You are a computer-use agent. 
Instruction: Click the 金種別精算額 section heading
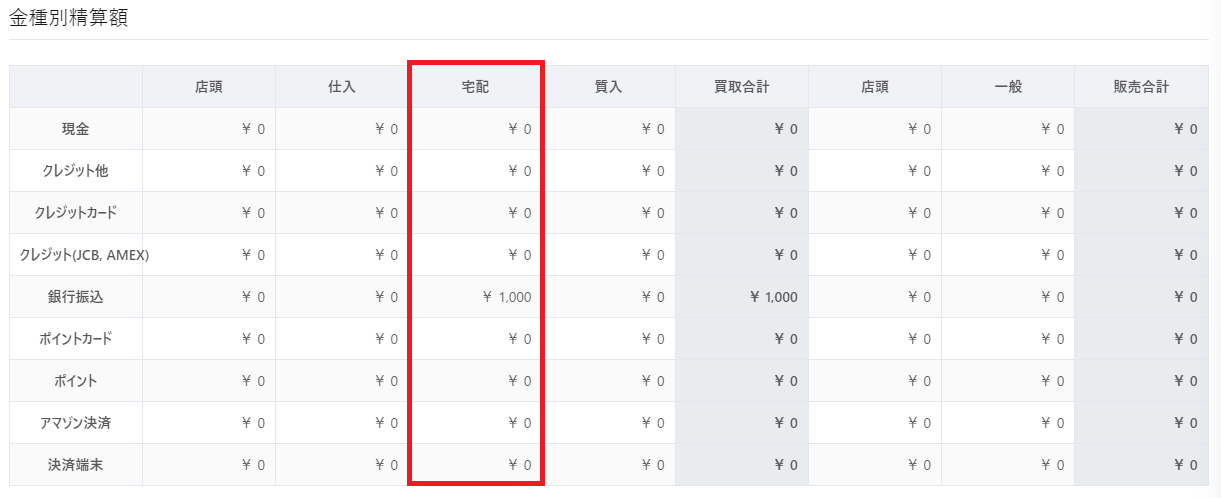click(x=69, y=18)
